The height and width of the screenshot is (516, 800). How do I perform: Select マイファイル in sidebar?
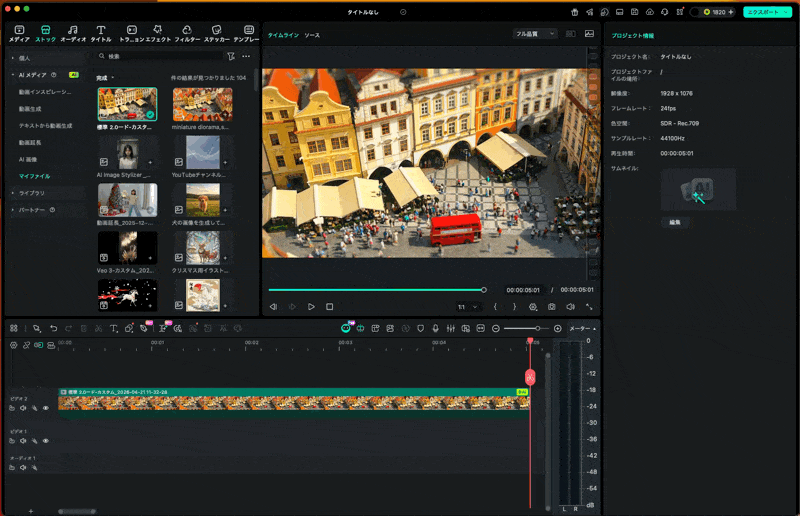coord(34,176)
